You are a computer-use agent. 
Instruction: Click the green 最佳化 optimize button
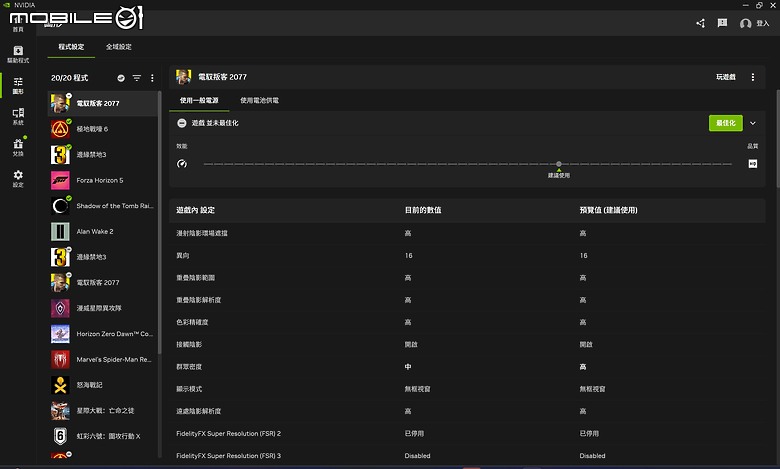point(725,123)
